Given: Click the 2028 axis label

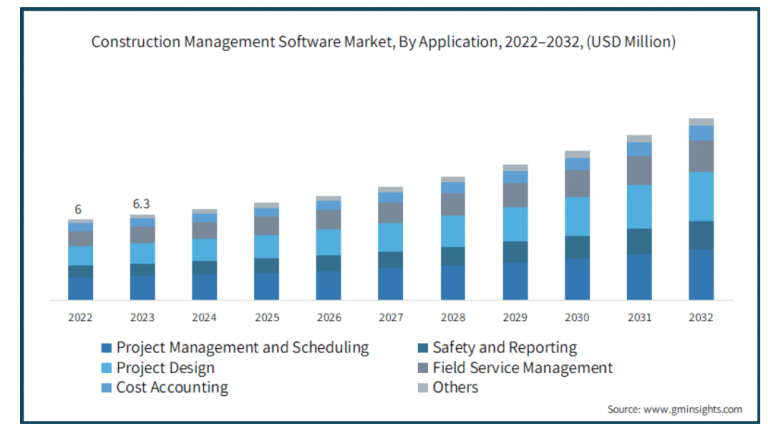Looking at the screenshot, I should tap(453, 317).
